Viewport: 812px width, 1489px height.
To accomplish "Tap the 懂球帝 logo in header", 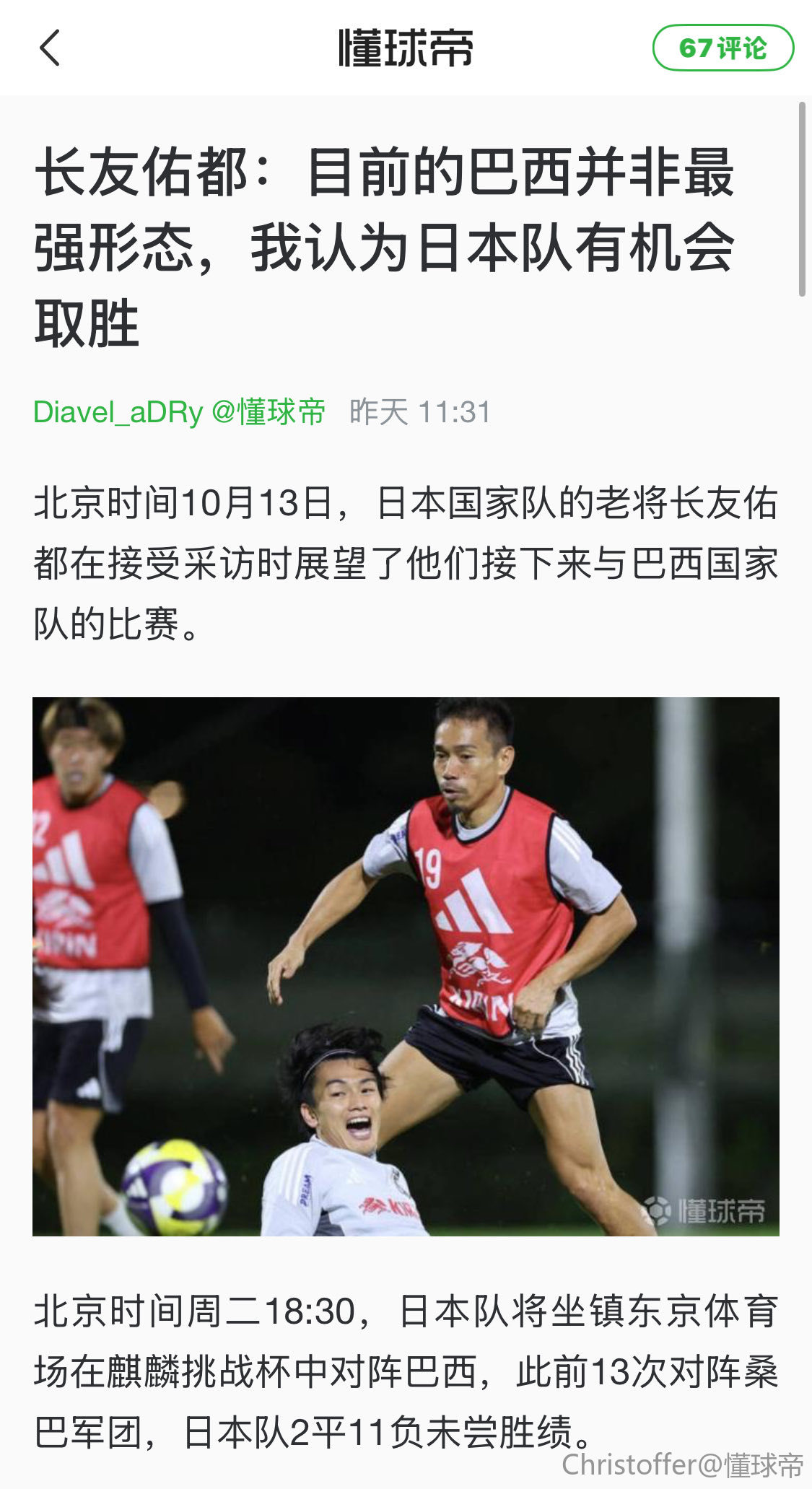I will point(406,48).
